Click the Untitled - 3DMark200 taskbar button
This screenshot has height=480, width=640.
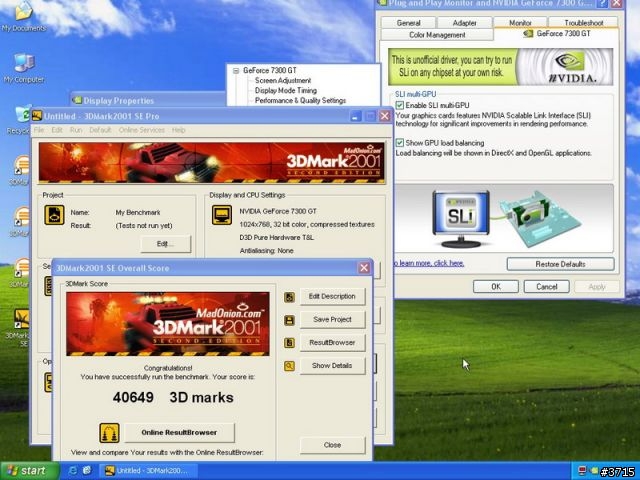[149, 471]
